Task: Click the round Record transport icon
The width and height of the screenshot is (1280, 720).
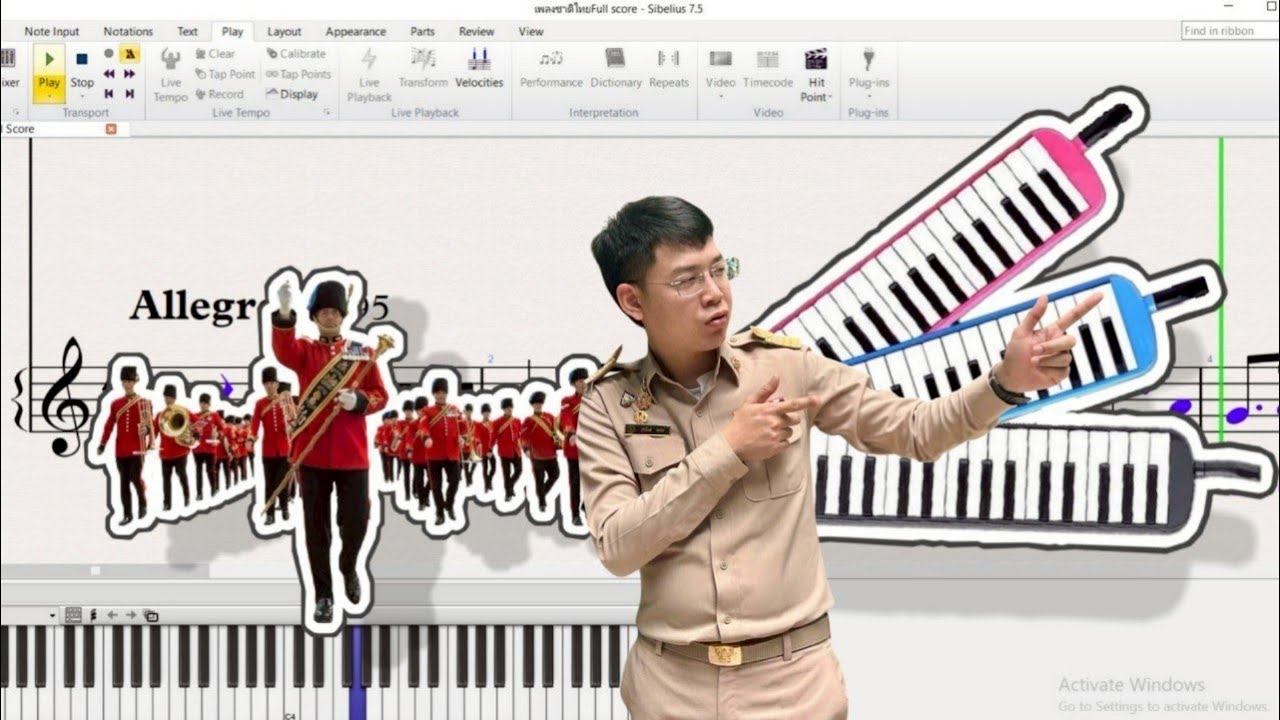Action: tap(109, 54)
